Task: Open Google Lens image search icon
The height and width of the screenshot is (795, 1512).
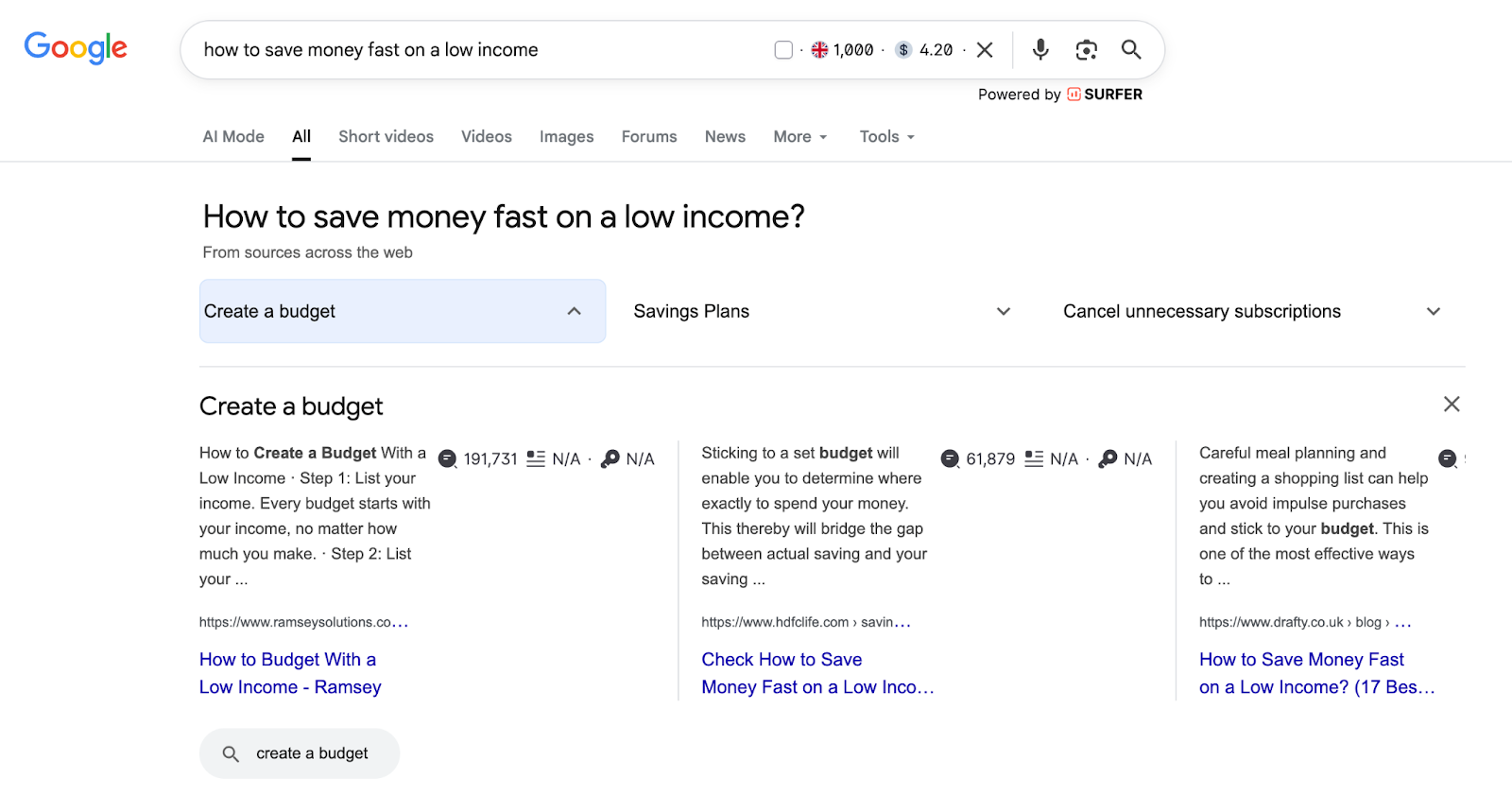Action: click(1086, 50)
